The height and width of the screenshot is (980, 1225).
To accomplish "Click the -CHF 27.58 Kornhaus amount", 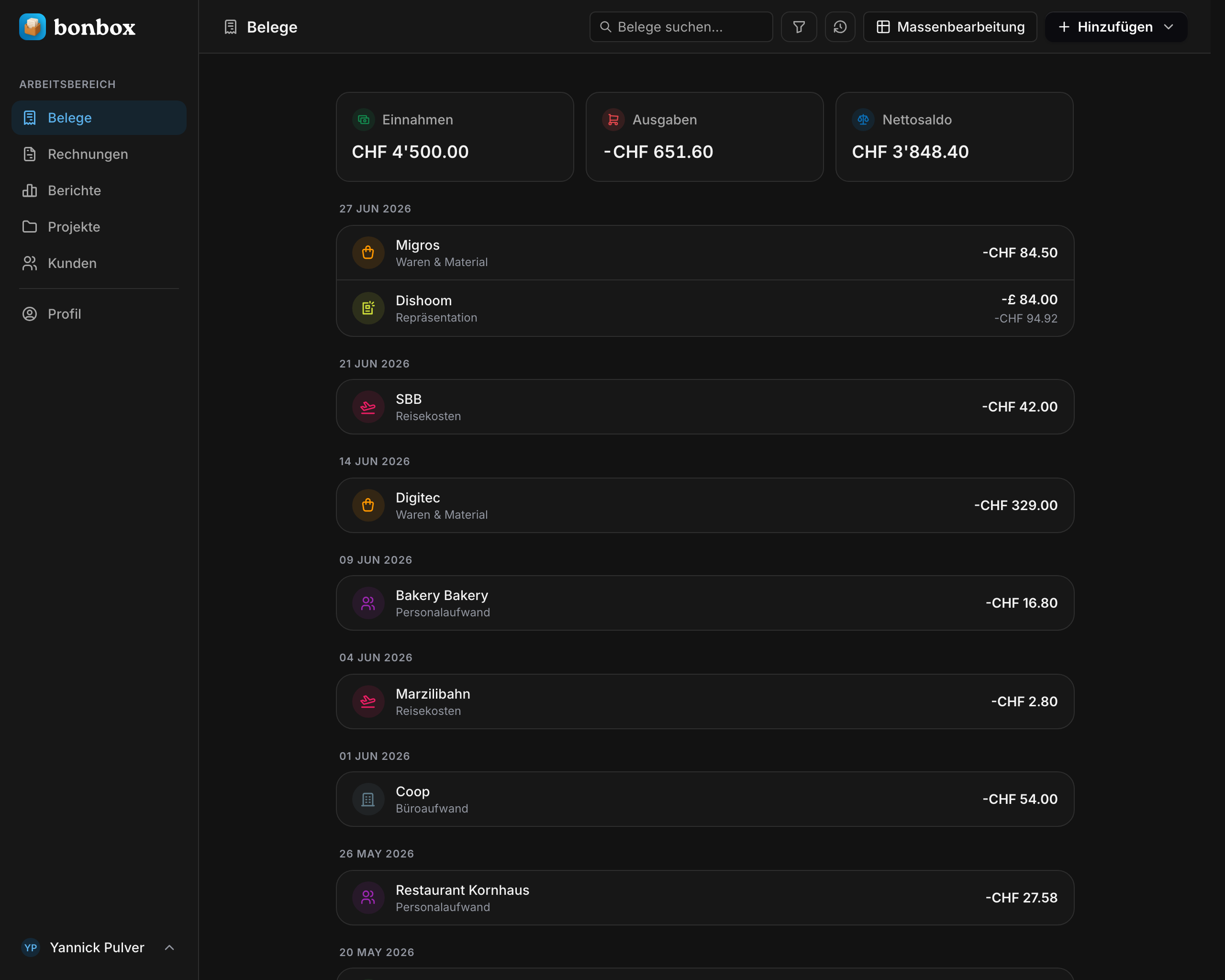I will tap(1022, 898).
